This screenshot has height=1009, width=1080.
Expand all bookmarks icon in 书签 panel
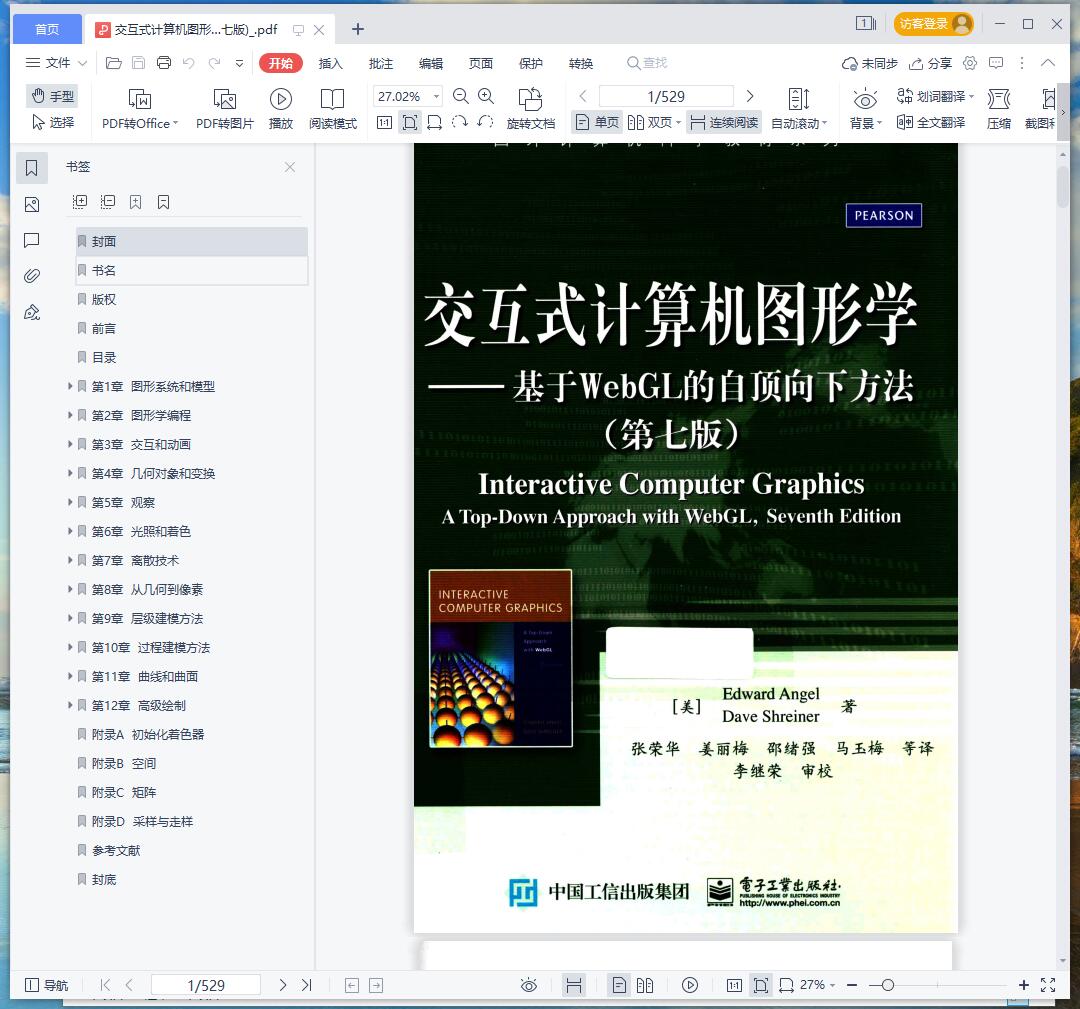pos(80,202)
